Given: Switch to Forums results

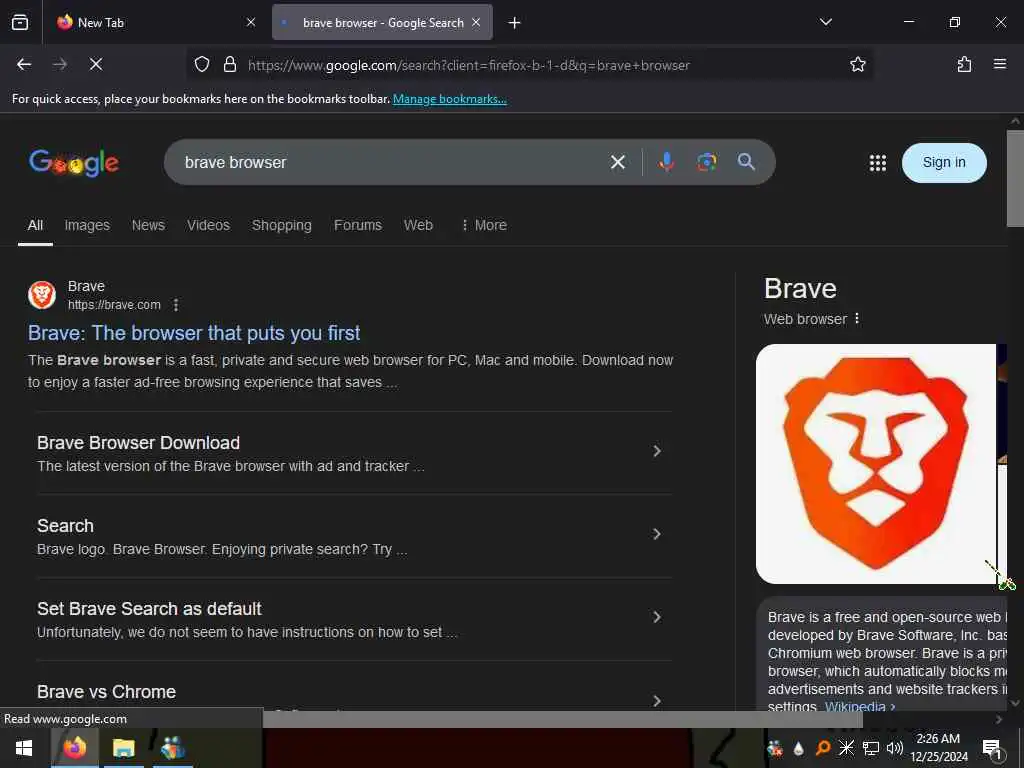Looking at the screenshot, I should tap(358, 225).
